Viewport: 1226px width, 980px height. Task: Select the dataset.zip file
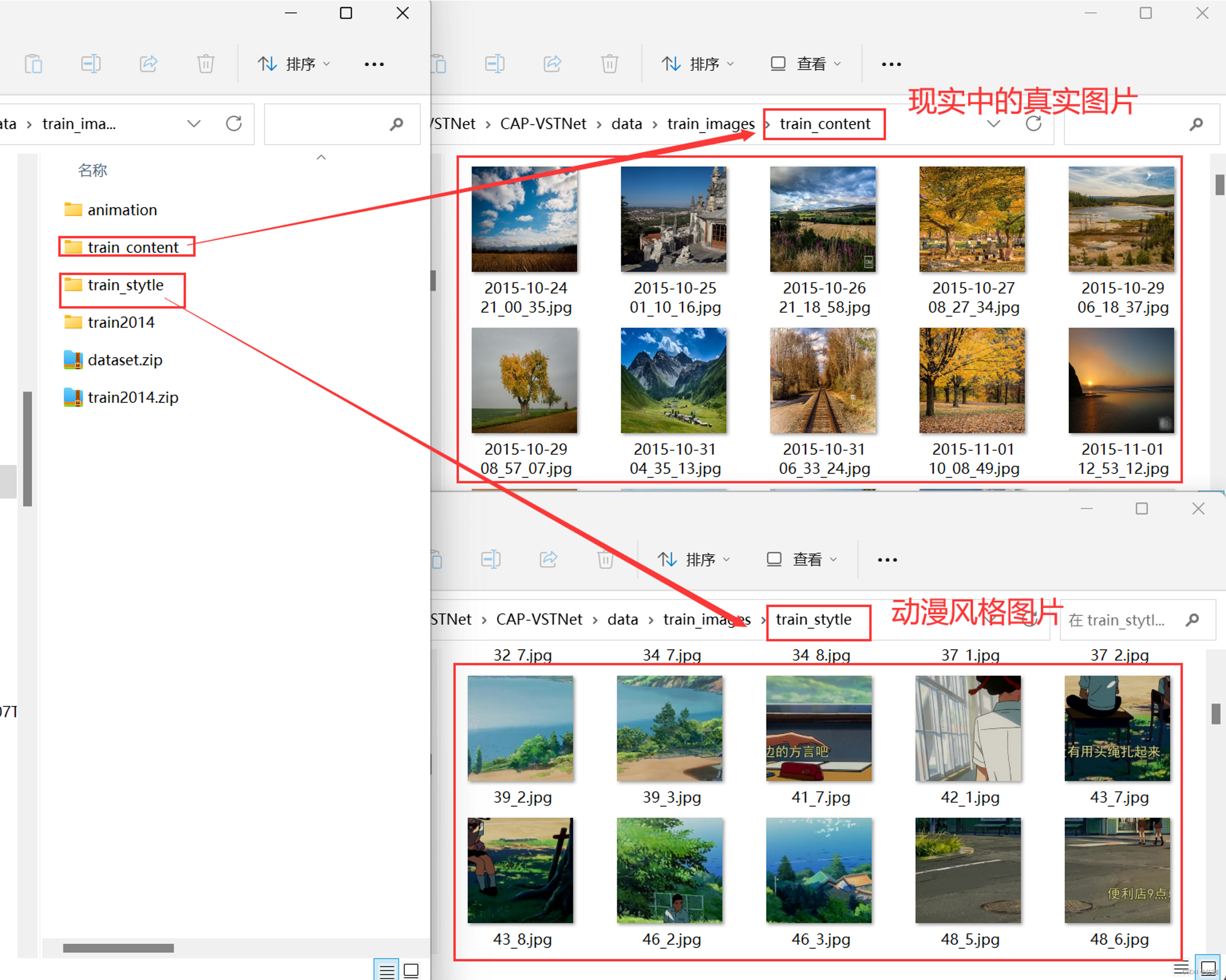pos(125,360)
